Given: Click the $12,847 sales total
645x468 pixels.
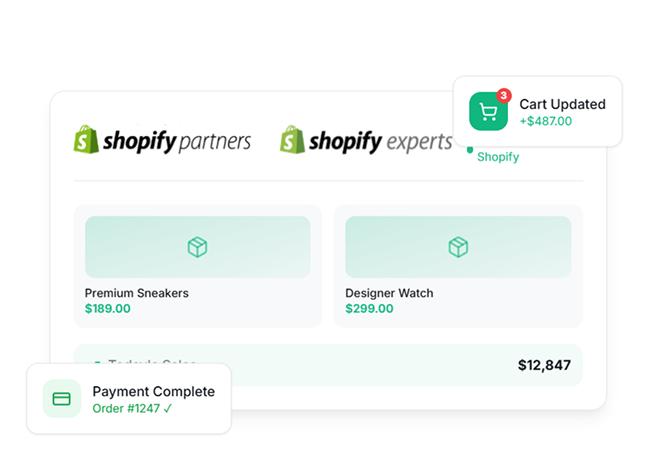Looking at the screenshot, I should tap(544, 365).
